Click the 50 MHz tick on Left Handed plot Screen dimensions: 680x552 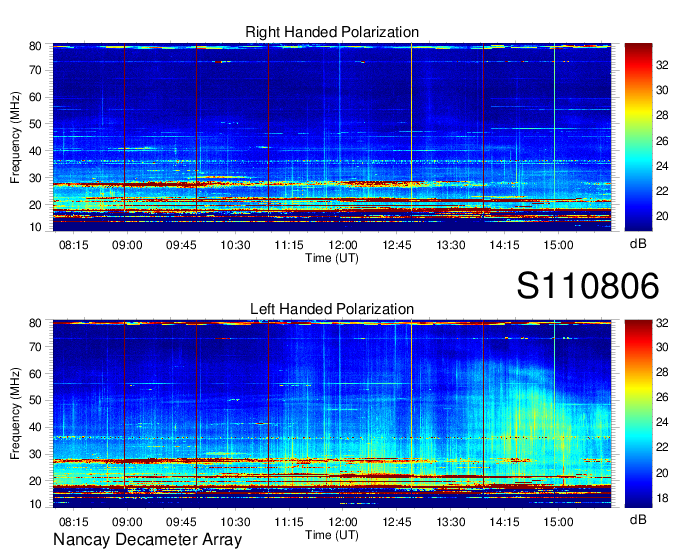pos(35,400)
